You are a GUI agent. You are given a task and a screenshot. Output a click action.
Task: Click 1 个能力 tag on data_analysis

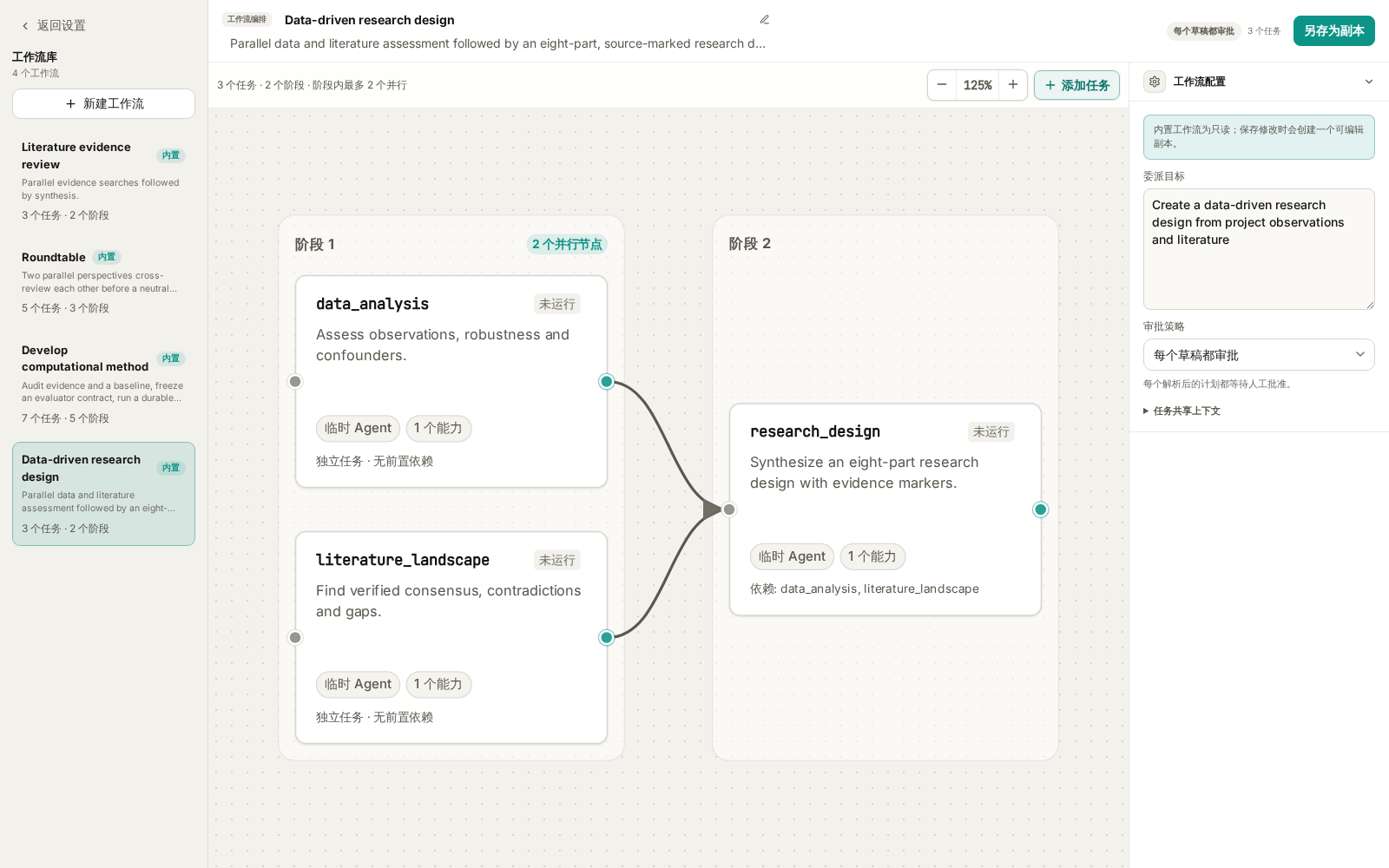pos(438,429)
